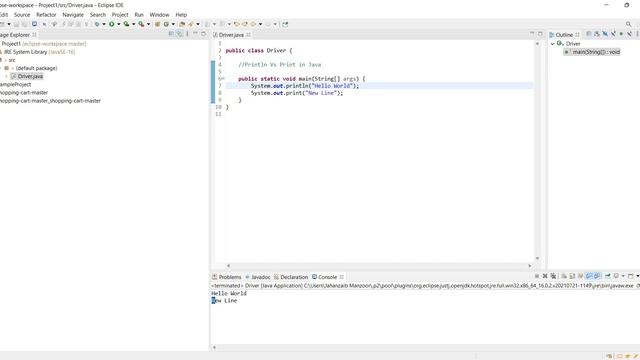The width and height of the screenshot is (640, 360).
Task: Remove launch with the Console X icon
Action: click(x=545, y=276)
